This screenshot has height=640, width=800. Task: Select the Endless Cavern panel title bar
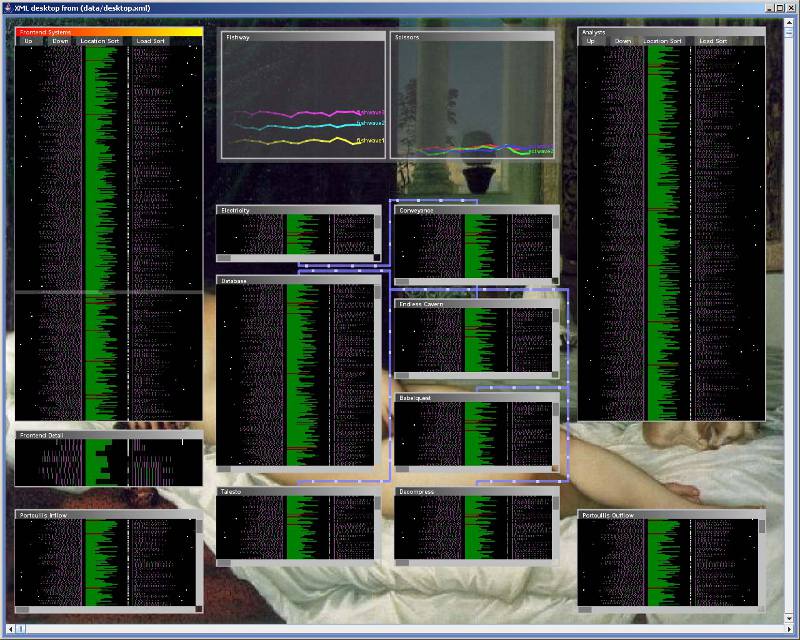click(x=477, y=304)
